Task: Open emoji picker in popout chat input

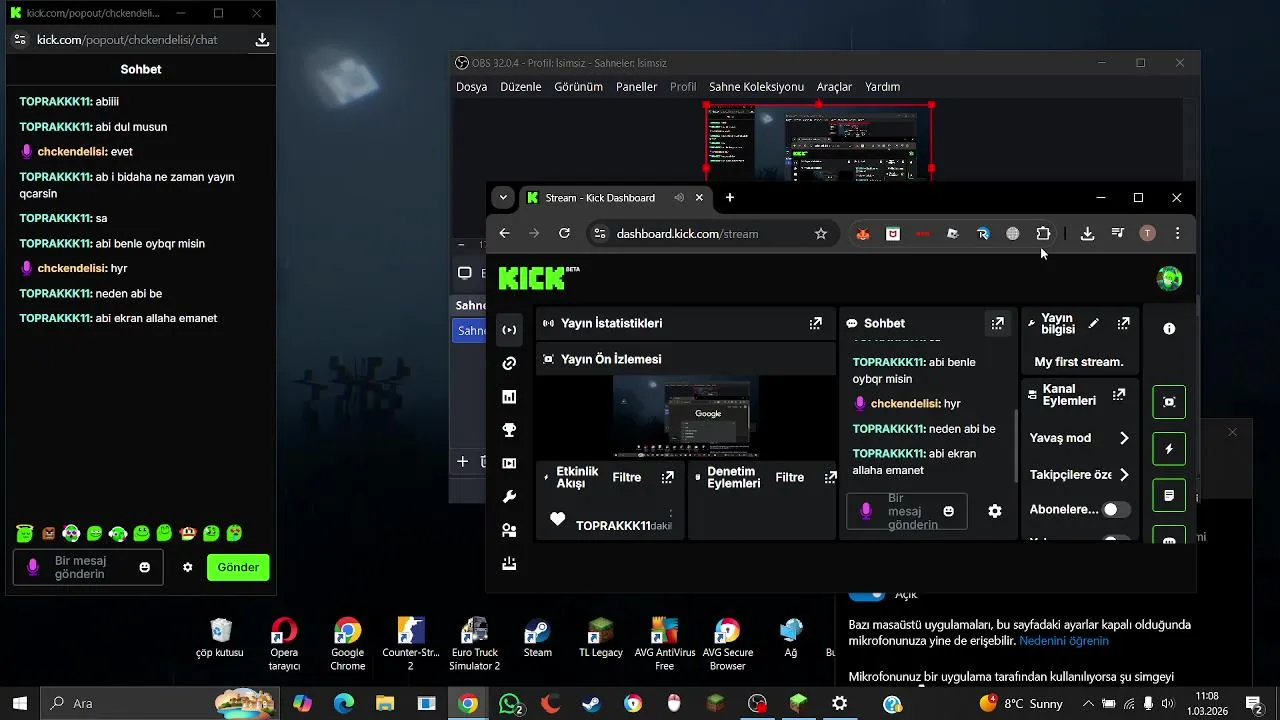Action: tap(144, 567)
